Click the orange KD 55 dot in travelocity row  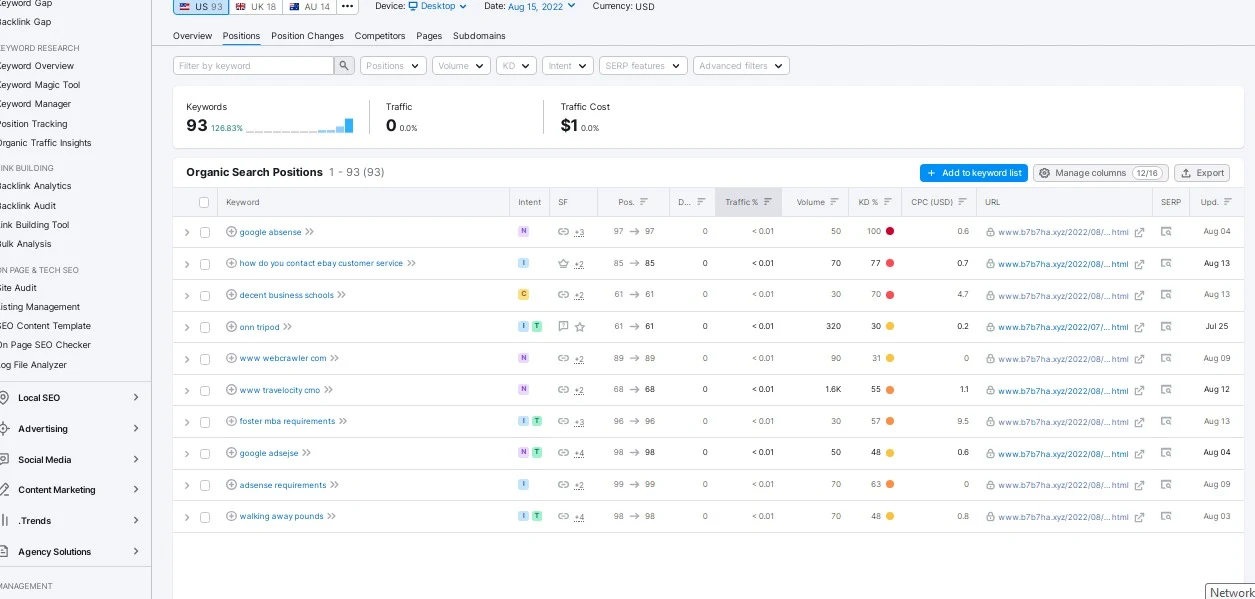(x=890, y=389)
